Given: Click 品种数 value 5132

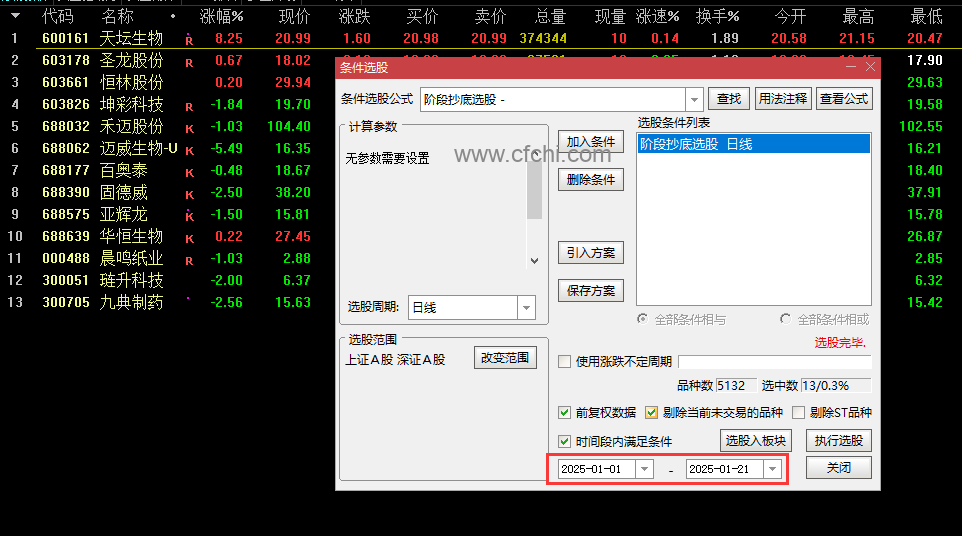Looking at the screenshot, I should click(736, 386).
